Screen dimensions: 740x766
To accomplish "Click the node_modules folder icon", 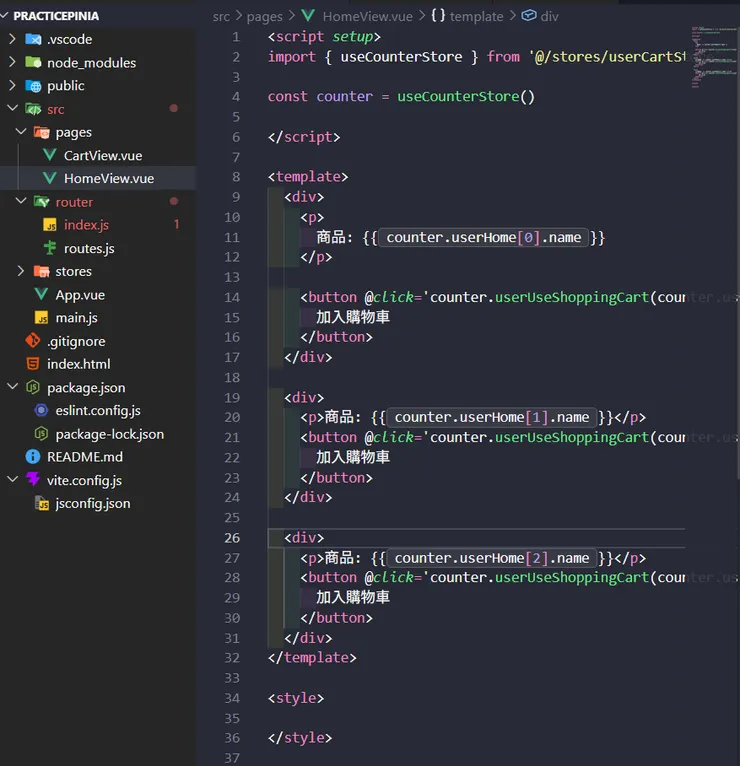I will (33, 62).
